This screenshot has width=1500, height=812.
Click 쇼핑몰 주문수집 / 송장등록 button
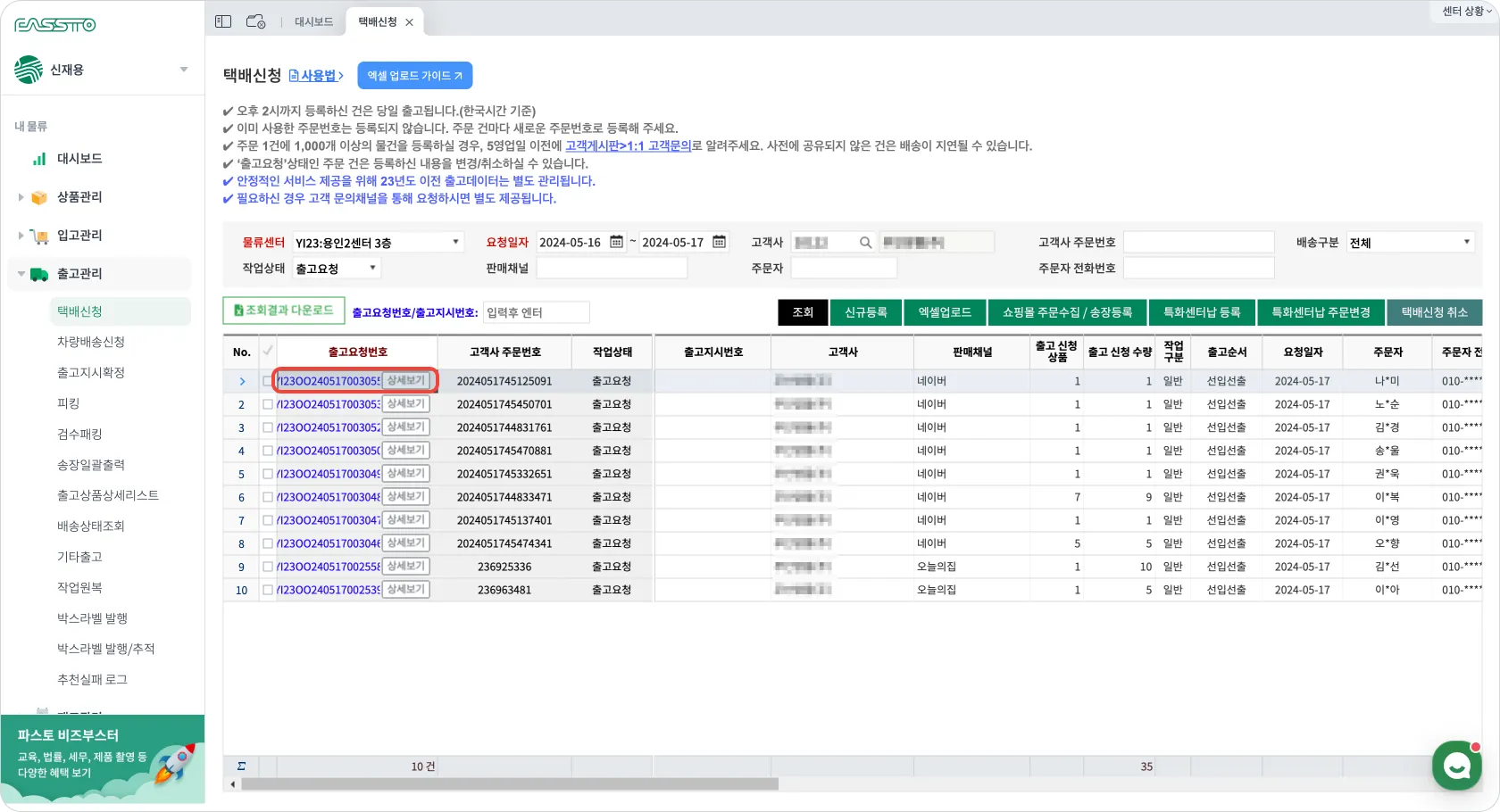coord(1067,312)
